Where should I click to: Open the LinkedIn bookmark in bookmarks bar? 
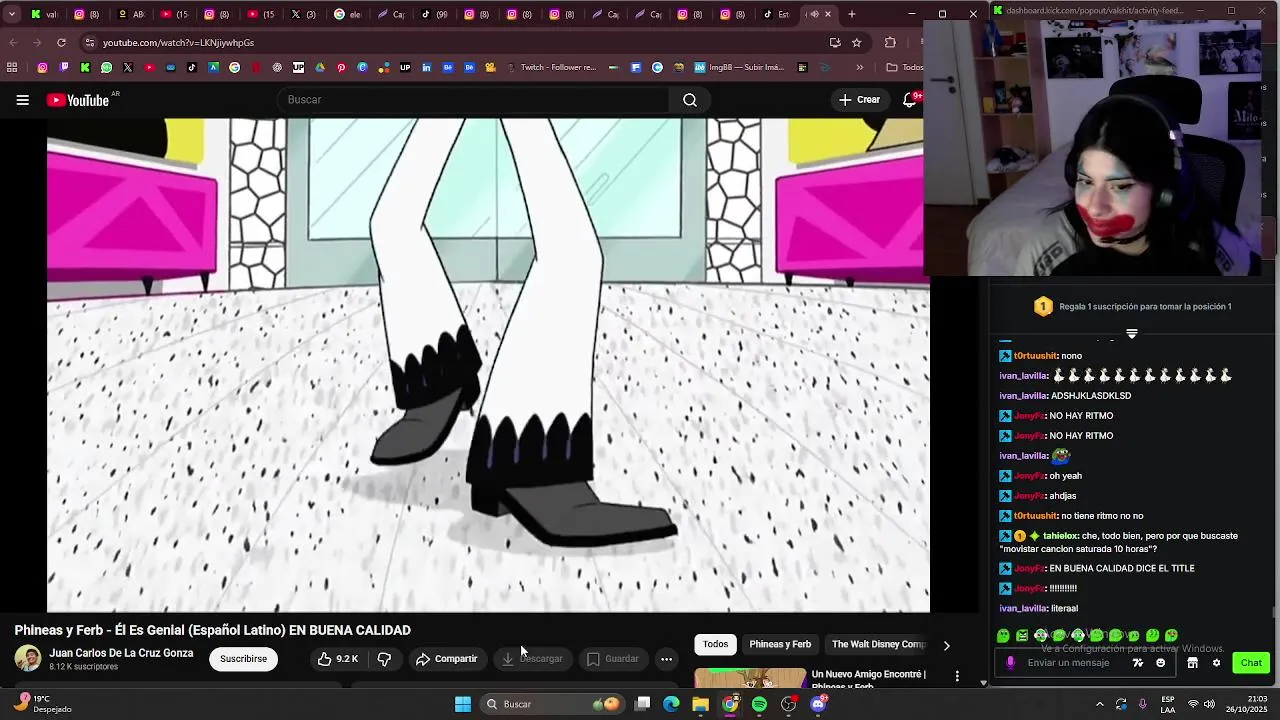coord(426,68)
